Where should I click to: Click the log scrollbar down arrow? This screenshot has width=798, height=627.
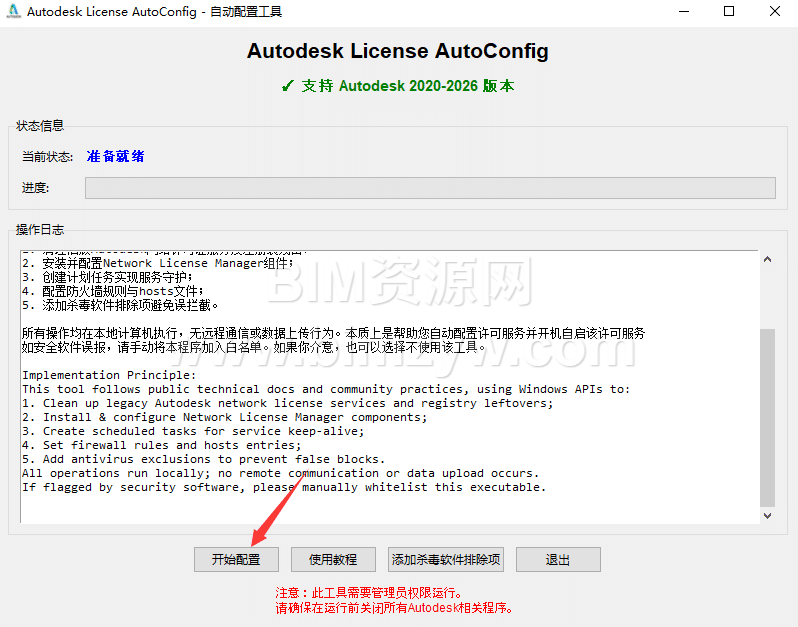pyautogui.click(x=767, y=515)
